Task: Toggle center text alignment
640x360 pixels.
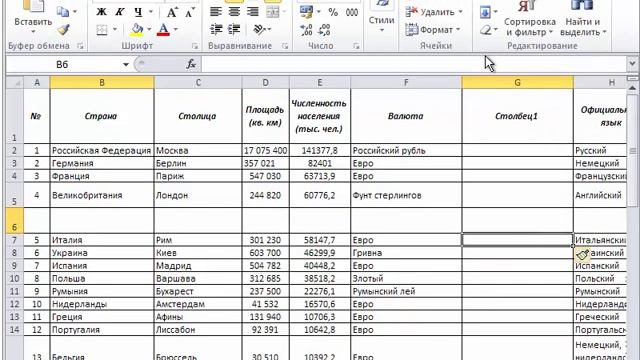Action: click(x=234, y=12)
